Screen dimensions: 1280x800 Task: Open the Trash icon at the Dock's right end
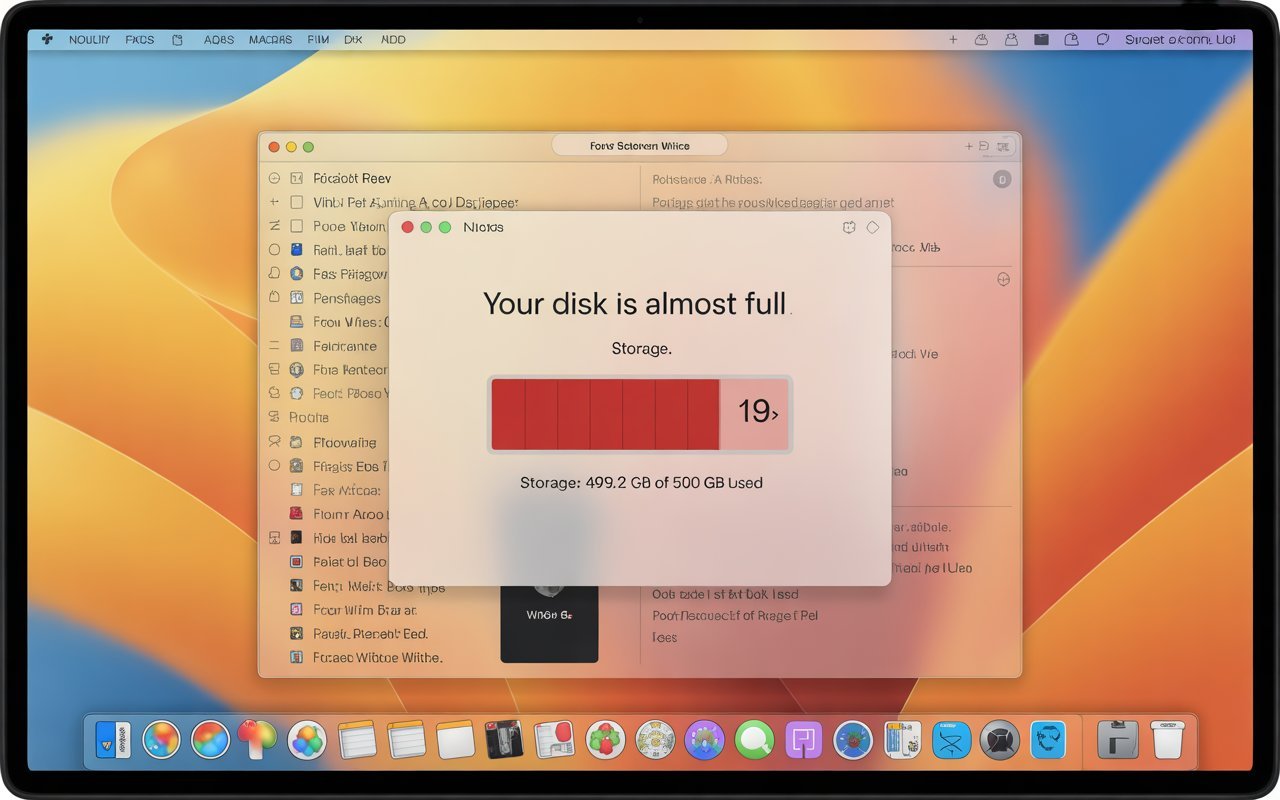(x=1165, y=740)
